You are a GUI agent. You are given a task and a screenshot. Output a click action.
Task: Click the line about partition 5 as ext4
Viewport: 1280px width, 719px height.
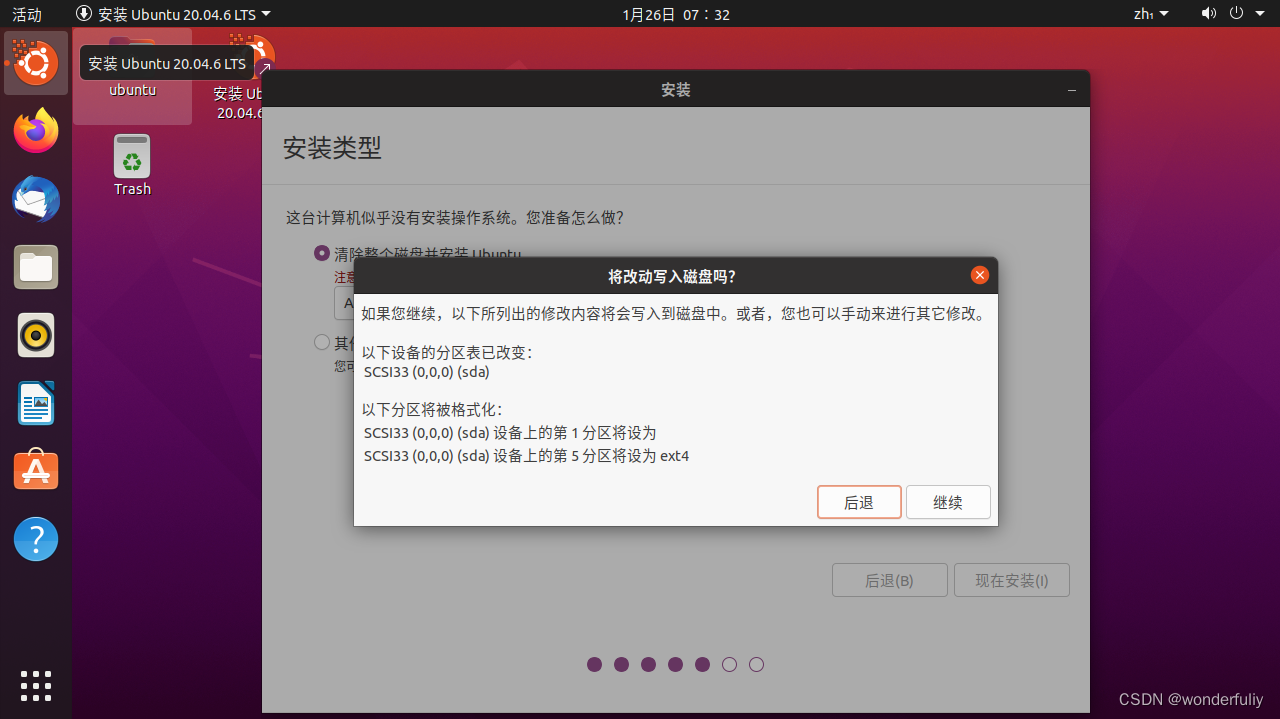526,456
